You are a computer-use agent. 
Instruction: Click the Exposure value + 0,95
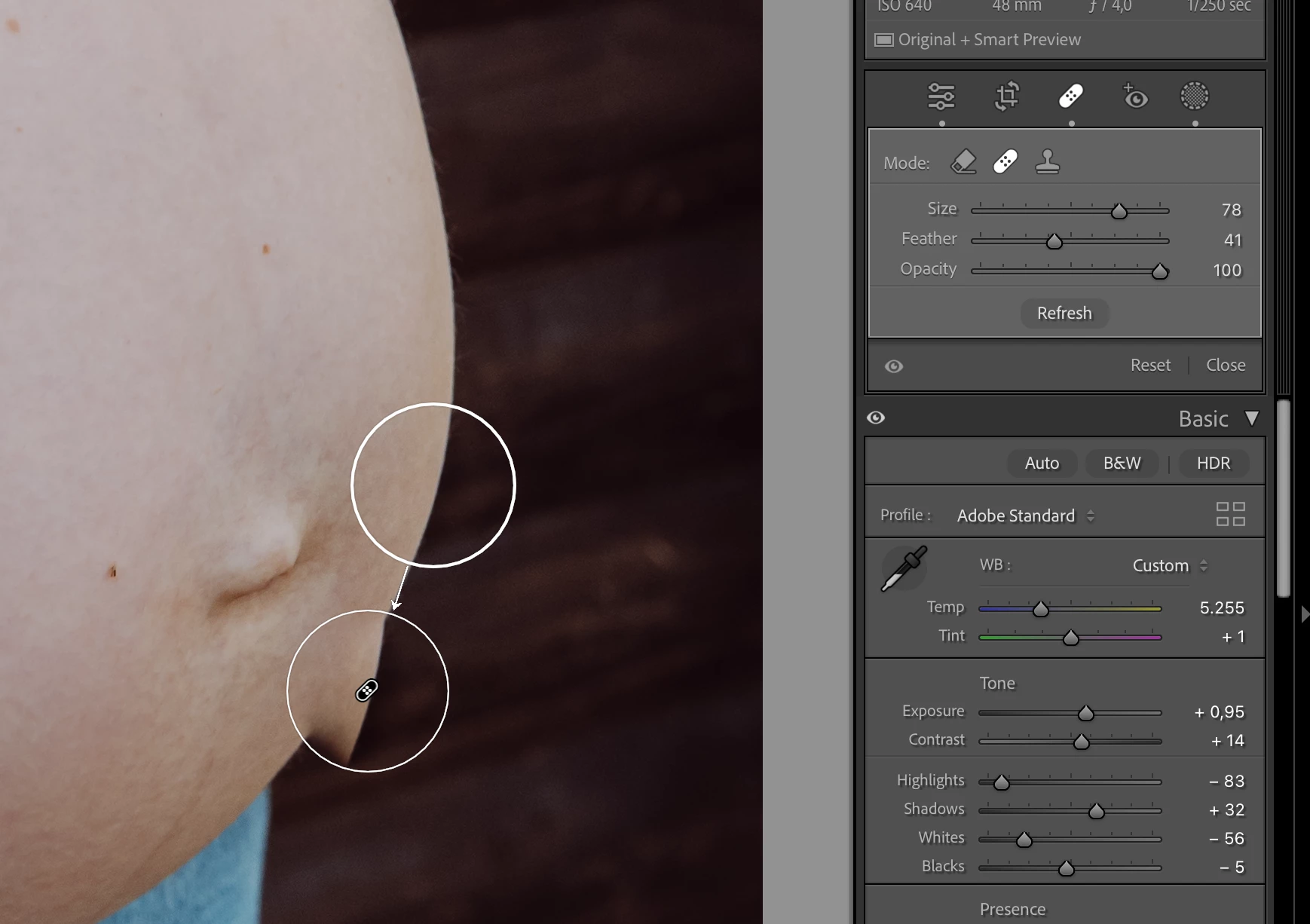[1219, 712]
